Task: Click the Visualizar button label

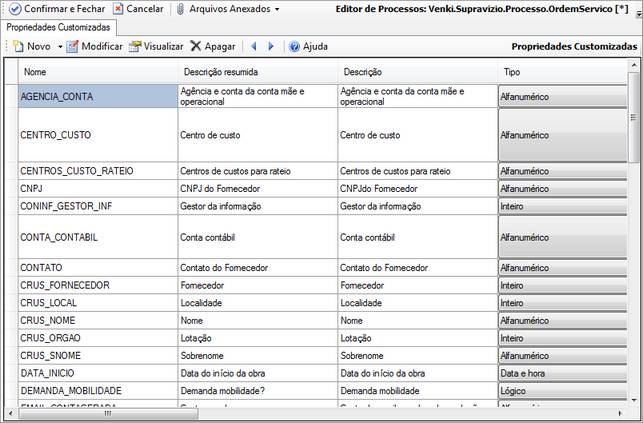Action: pos(163,46)
